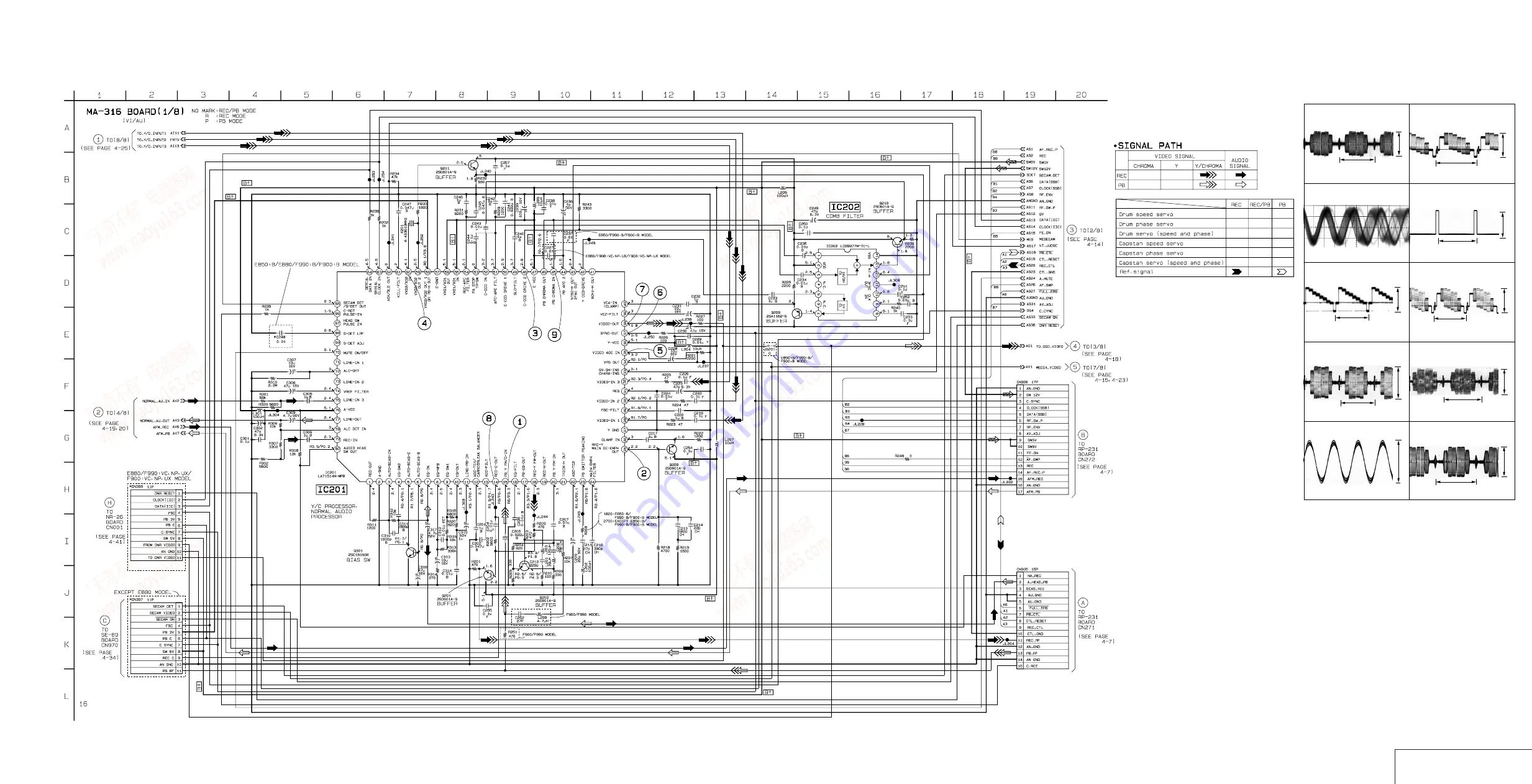1532x784 pixels.
Task: Click circled waveform marker 3 on schematic
Action: pyautogui.click(x=536, y=333)
